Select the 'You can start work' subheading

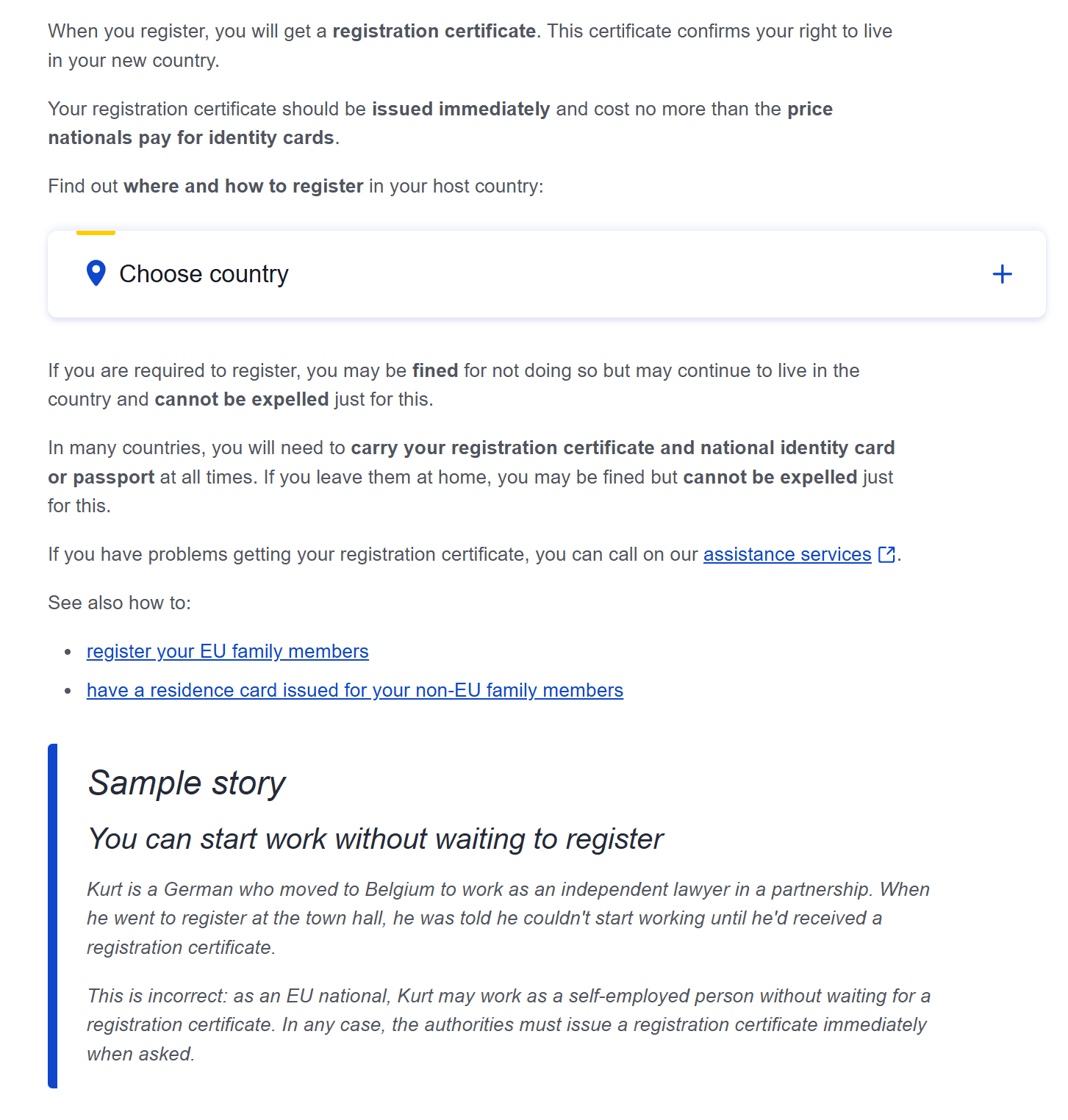click(375, 839)
